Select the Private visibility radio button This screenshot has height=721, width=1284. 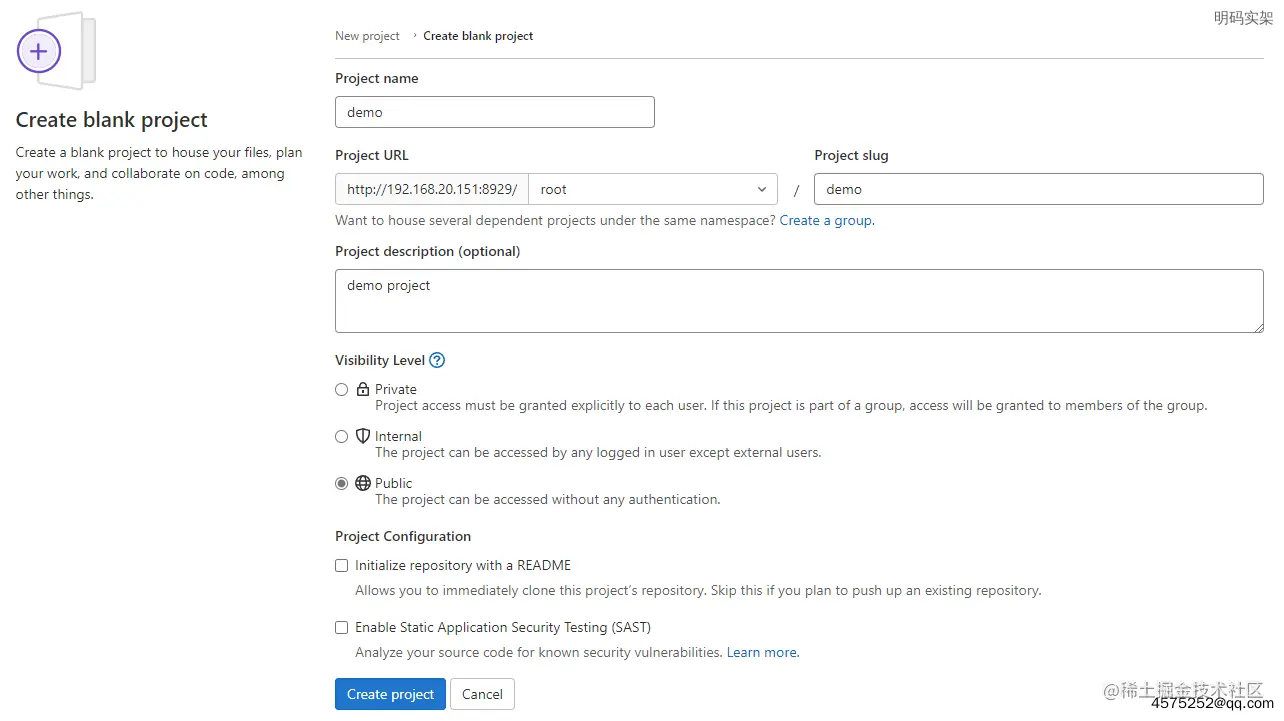pos(342,390)
